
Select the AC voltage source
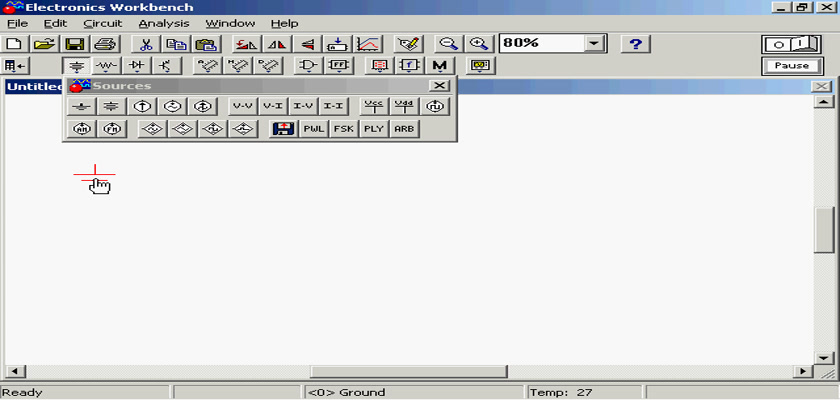tap(172, 107)
